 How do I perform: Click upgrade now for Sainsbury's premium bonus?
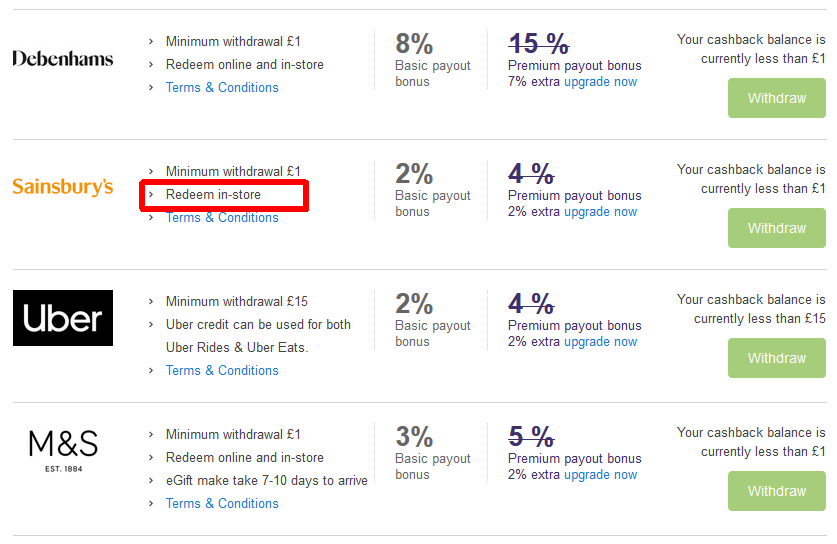coord(601,212)
